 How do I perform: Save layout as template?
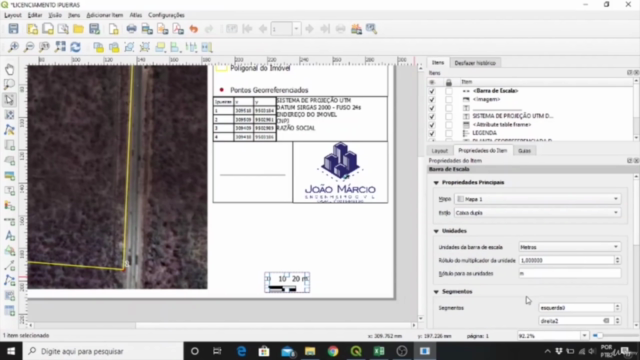(94, 29)
